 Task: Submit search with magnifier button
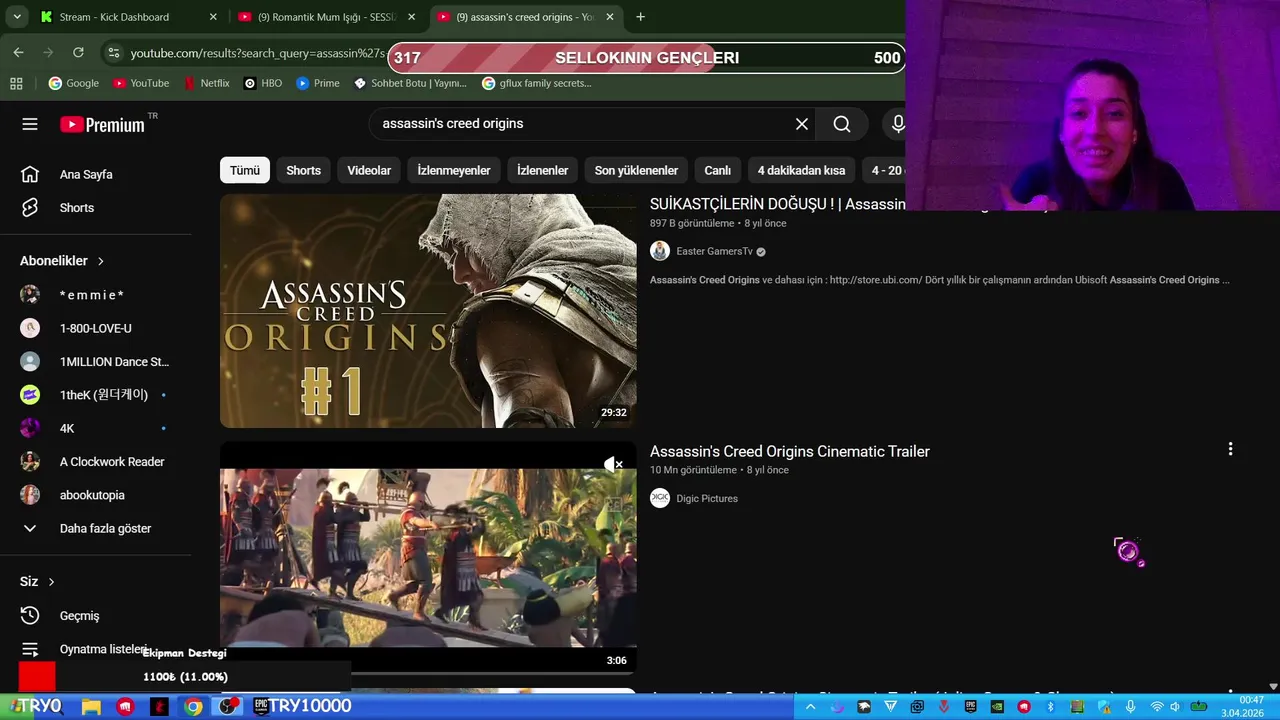(x=842, y=124)
